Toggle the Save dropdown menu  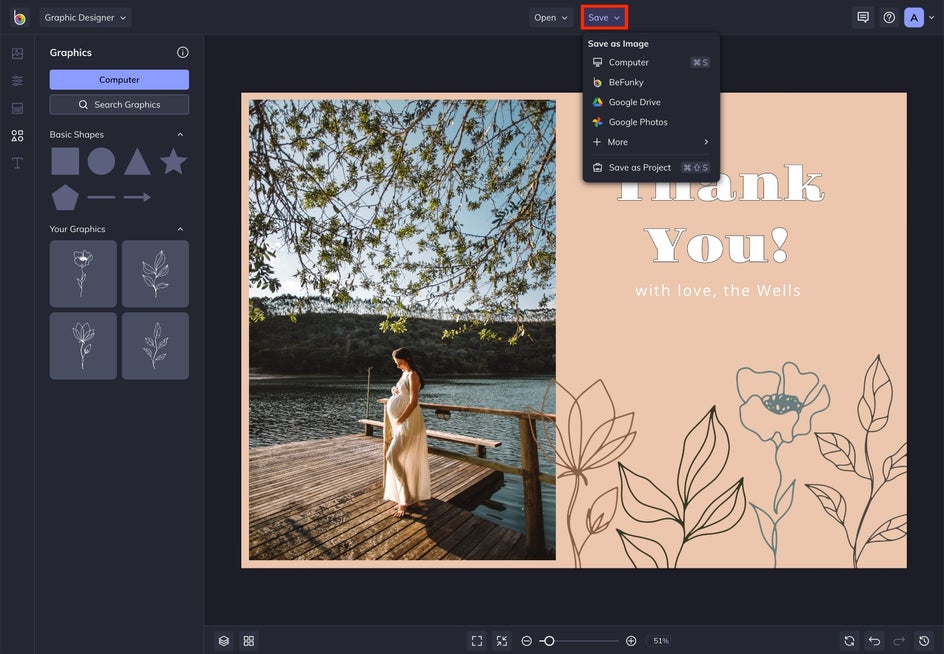tap(604, 17)
